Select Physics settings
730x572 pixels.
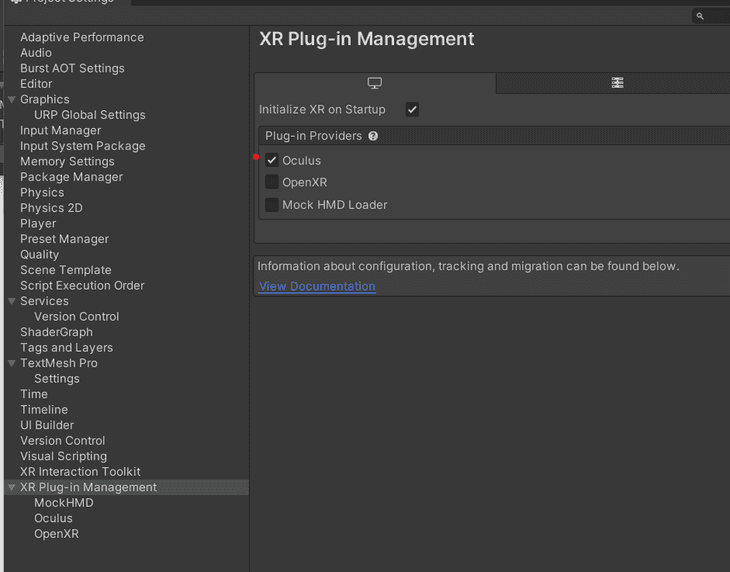pos(42,193)
